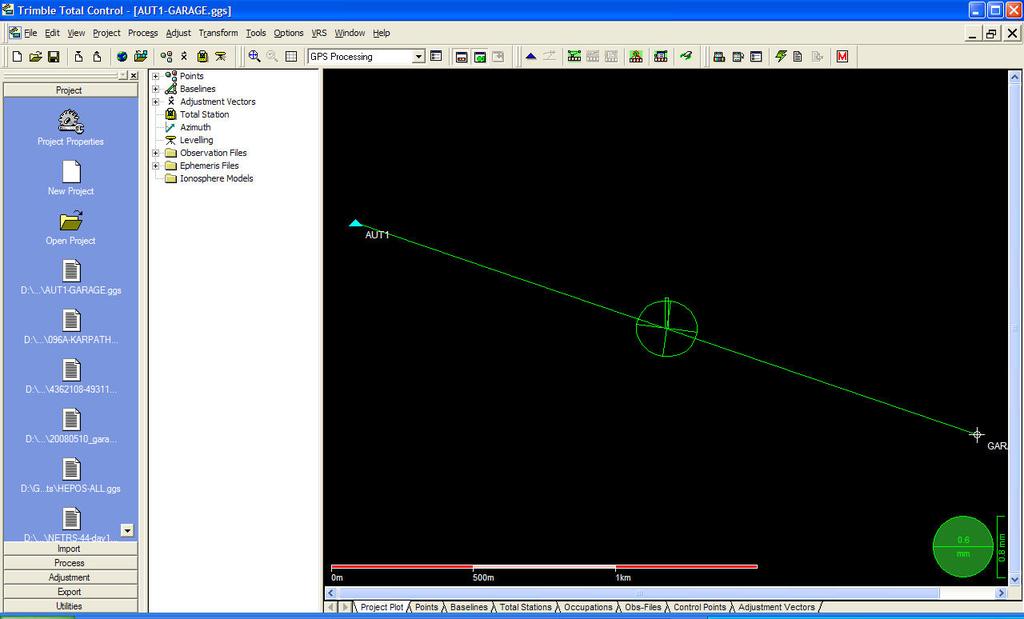
Task: Open the File menu
Action: (31, 33)
